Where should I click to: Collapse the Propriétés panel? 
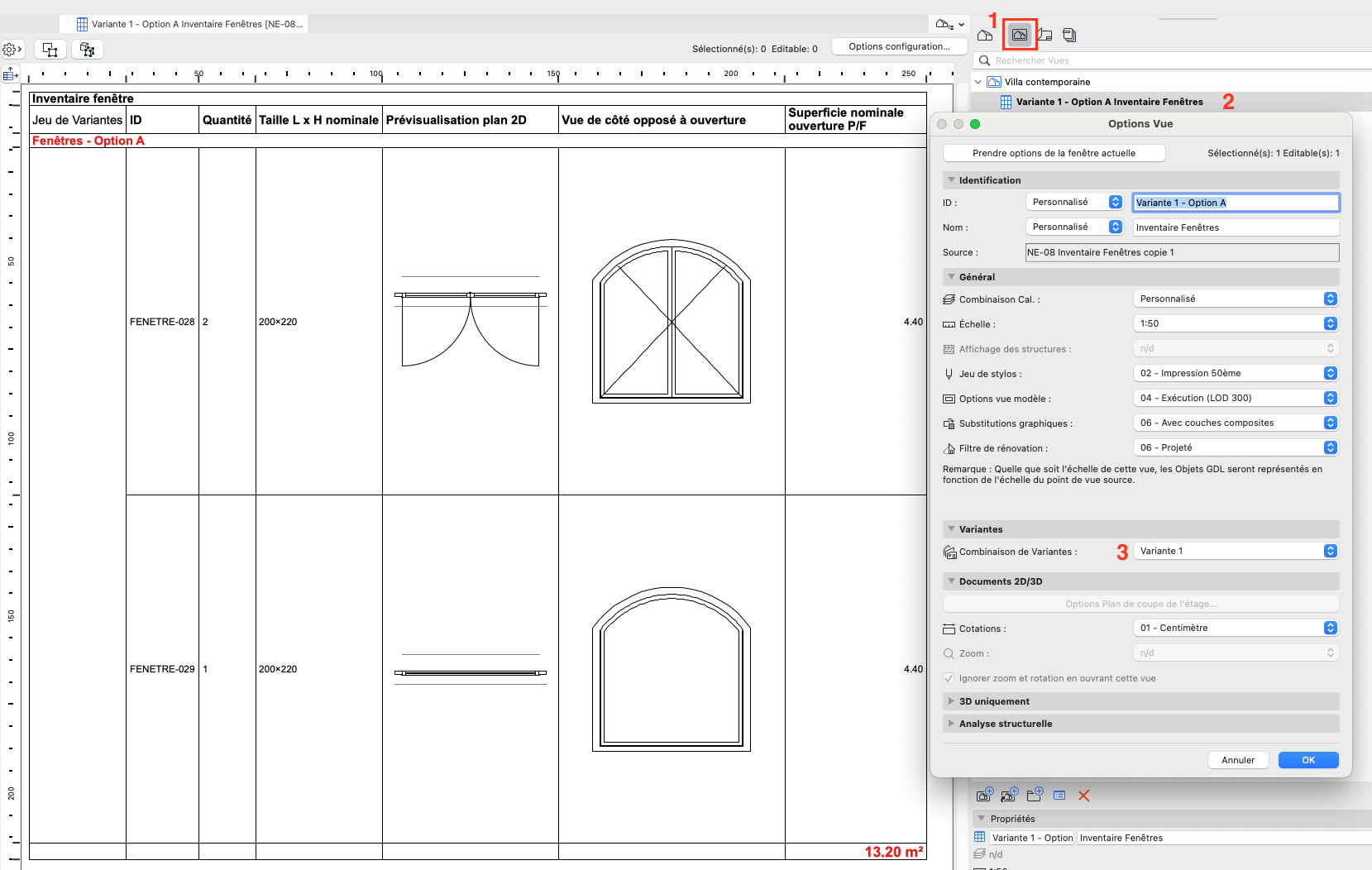click(x=982, y=819)
